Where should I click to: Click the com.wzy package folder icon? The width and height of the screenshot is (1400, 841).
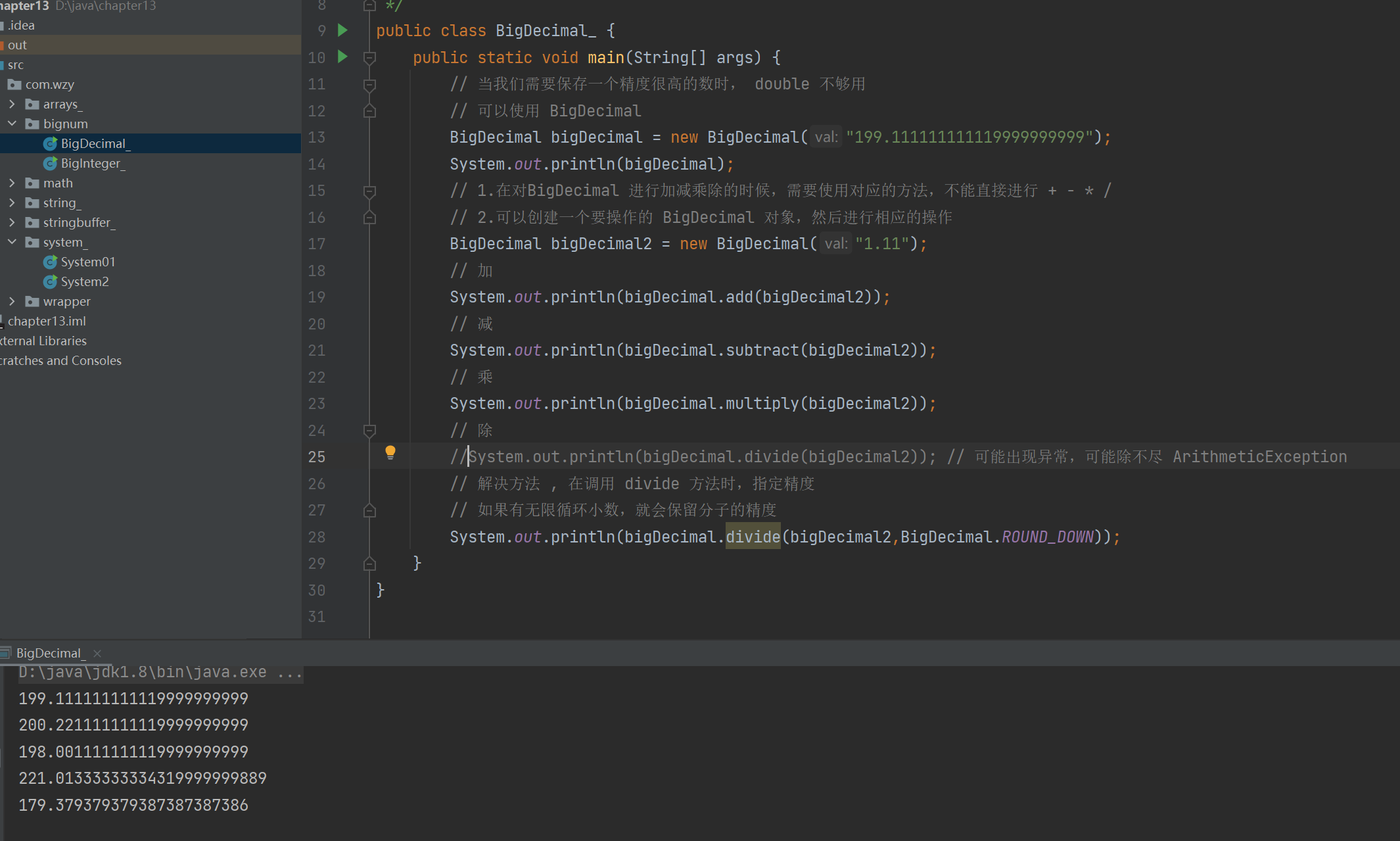(x=14, y=84)
